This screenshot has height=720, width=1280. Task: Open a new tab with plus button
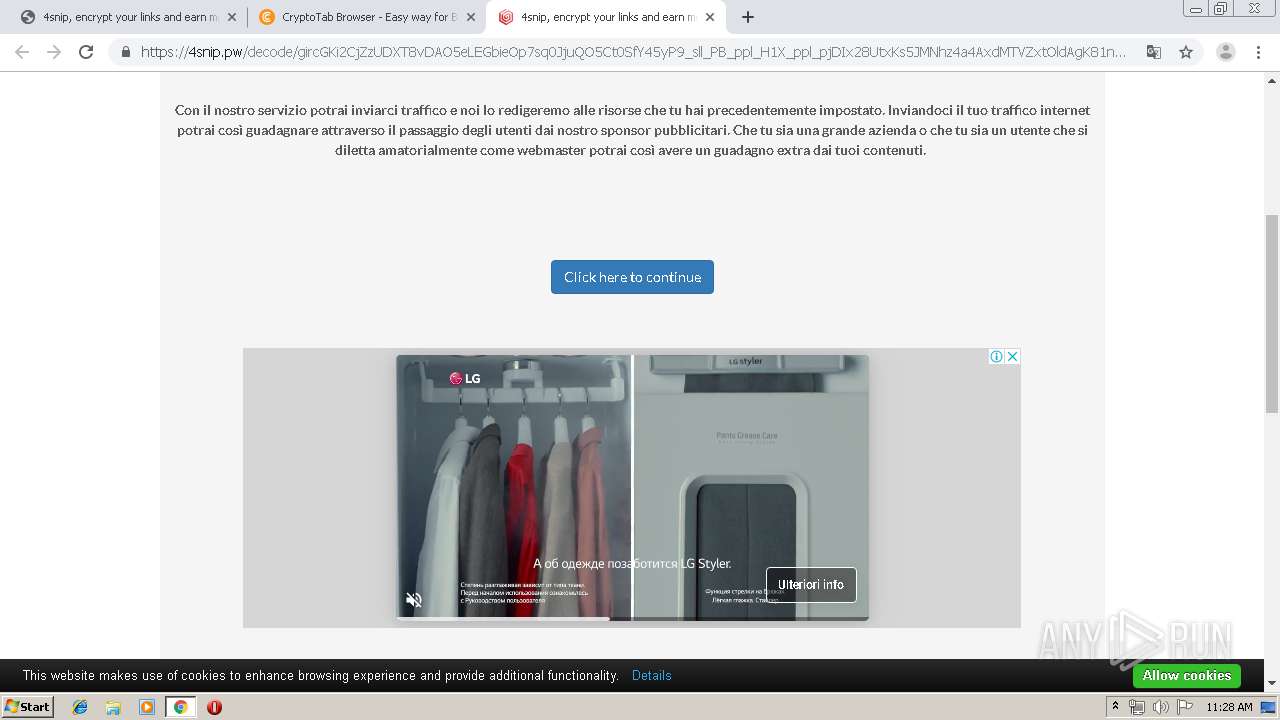[747, 17]
